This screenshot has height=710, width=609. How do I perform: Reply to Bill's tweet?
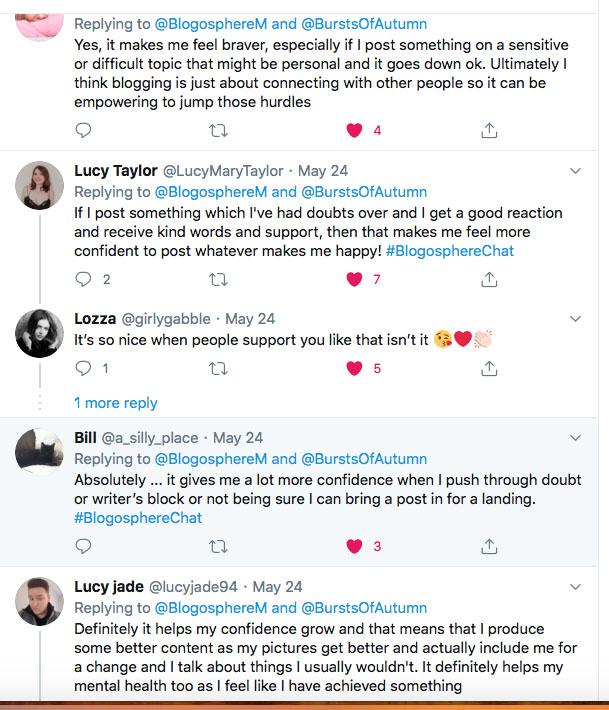click(84, 546)
